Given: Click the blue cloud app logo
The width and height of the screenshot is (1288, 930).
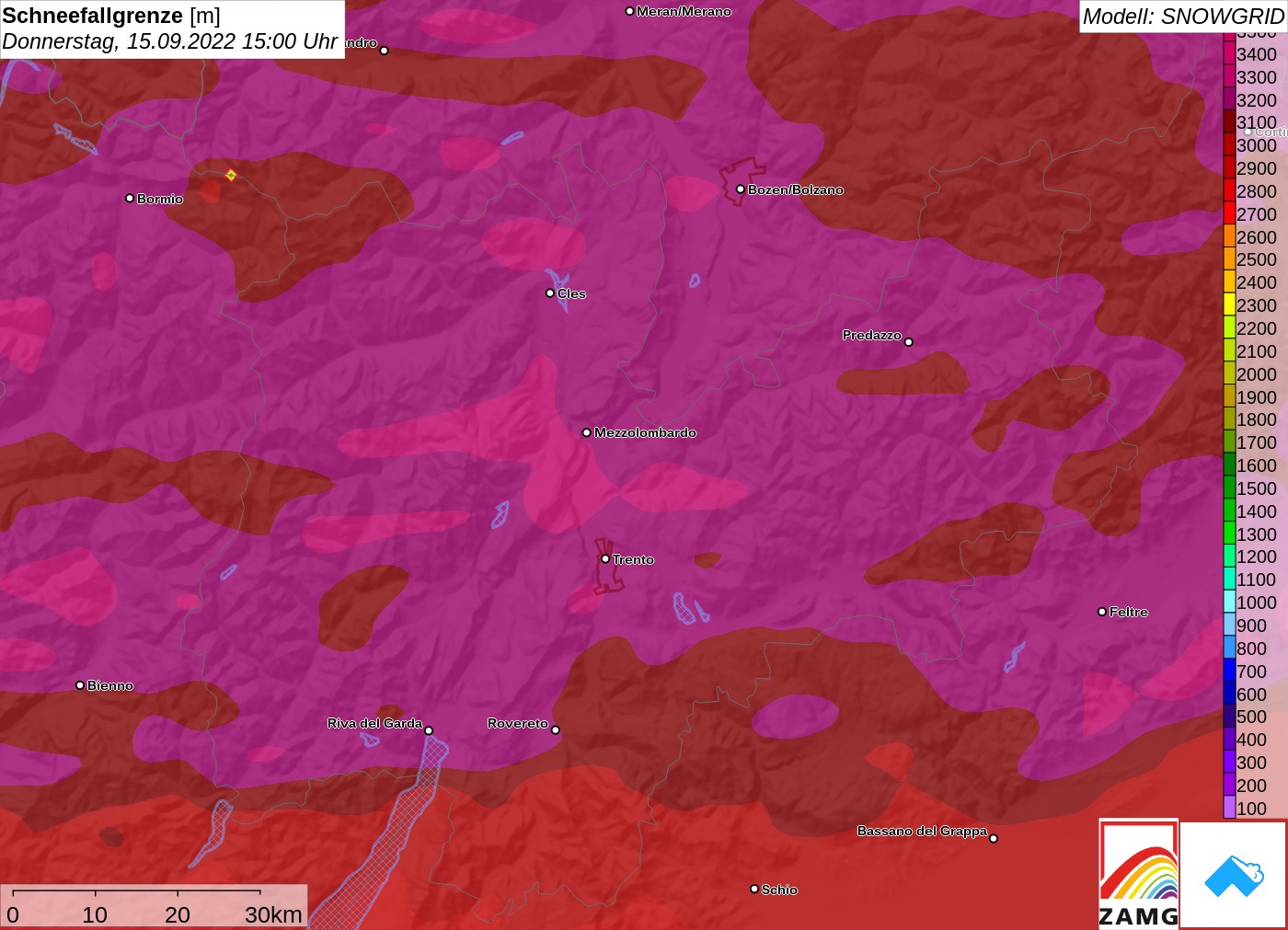Looking at the screenshot, I should tap(1234, 875).
